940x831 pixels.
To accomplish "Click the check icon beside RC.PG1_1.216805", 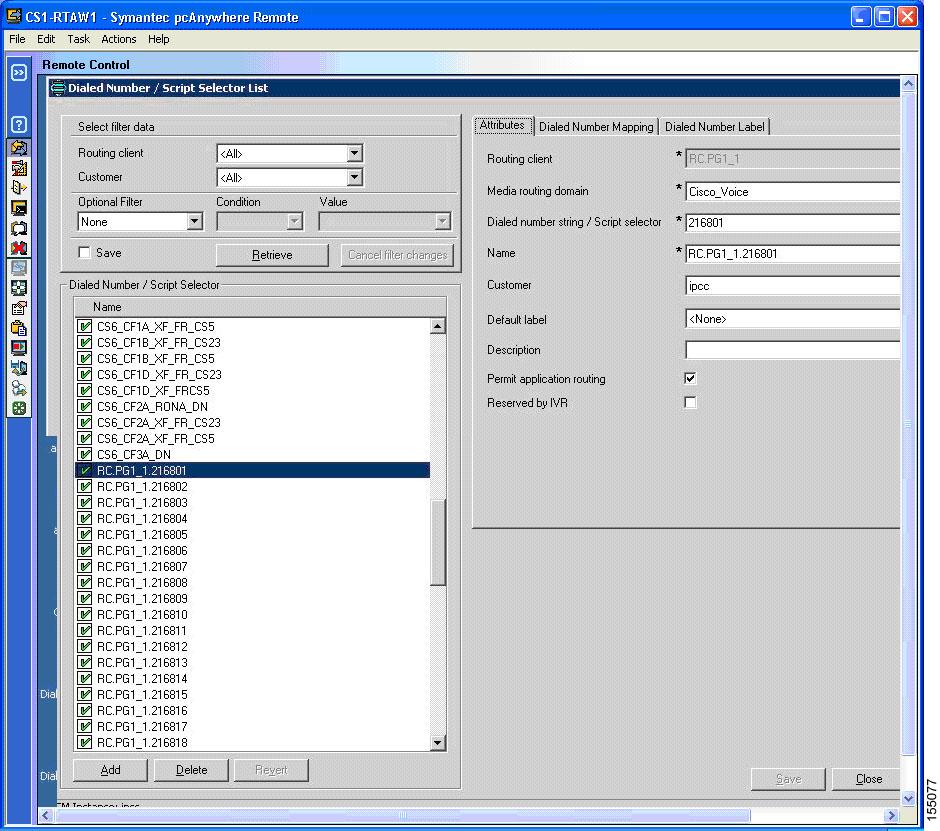I will tap(85, 535).
